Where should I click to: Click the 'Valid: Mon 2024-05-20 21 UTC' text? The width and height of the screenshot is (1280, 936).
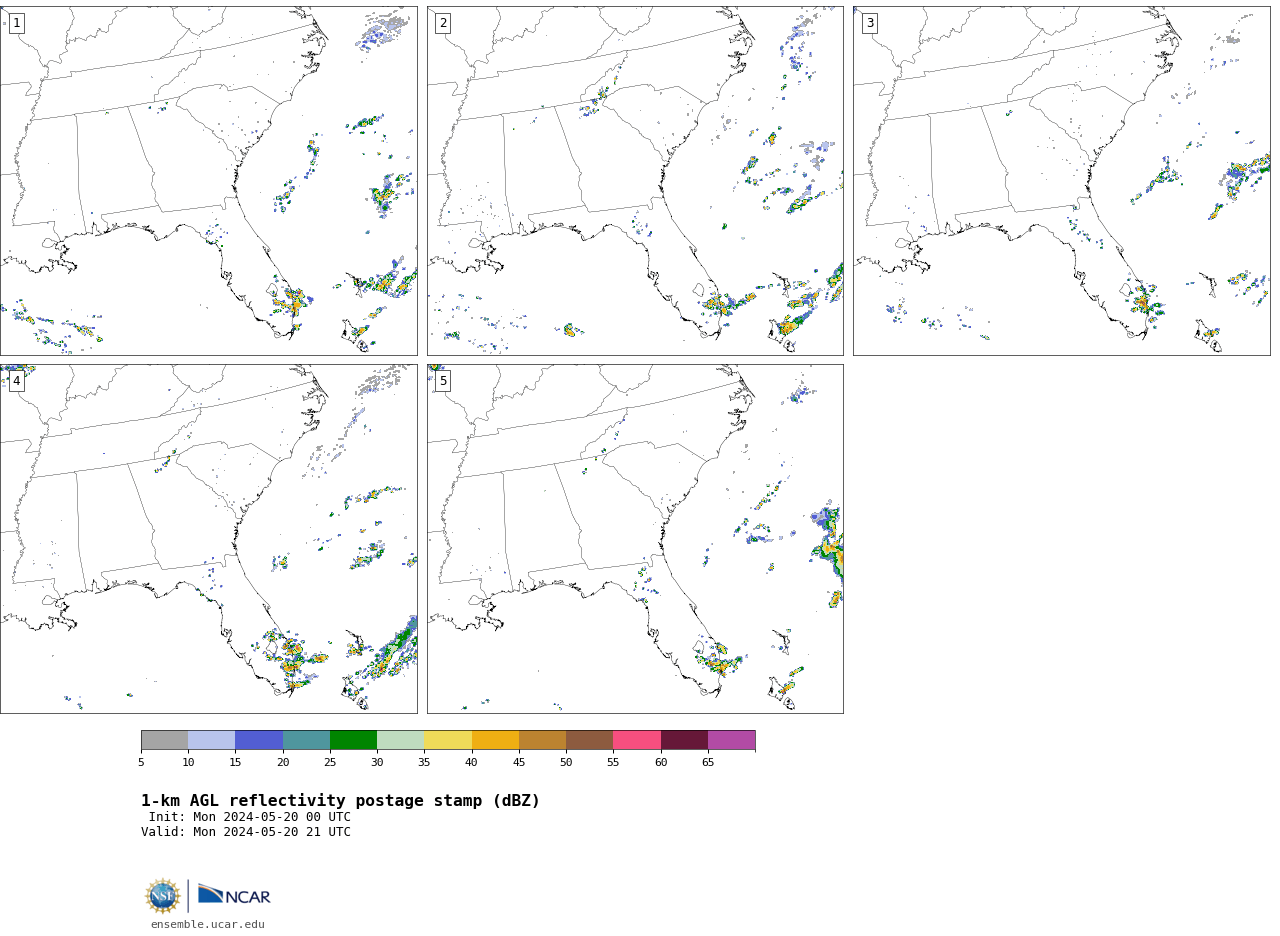pyautogui.click(x=246, y=832)
